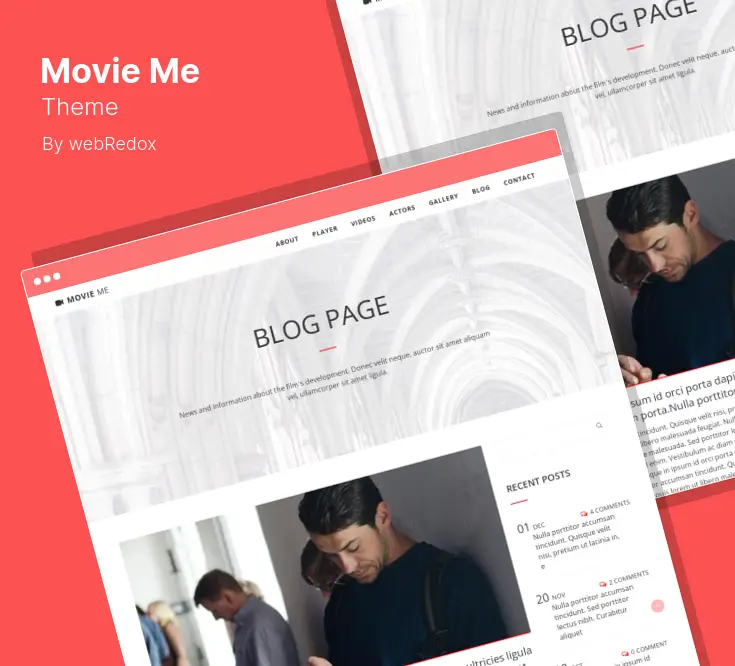735x666 pixels.
Task: Click the BLOG PAGE heading in front window
Action: coord(321,321)
